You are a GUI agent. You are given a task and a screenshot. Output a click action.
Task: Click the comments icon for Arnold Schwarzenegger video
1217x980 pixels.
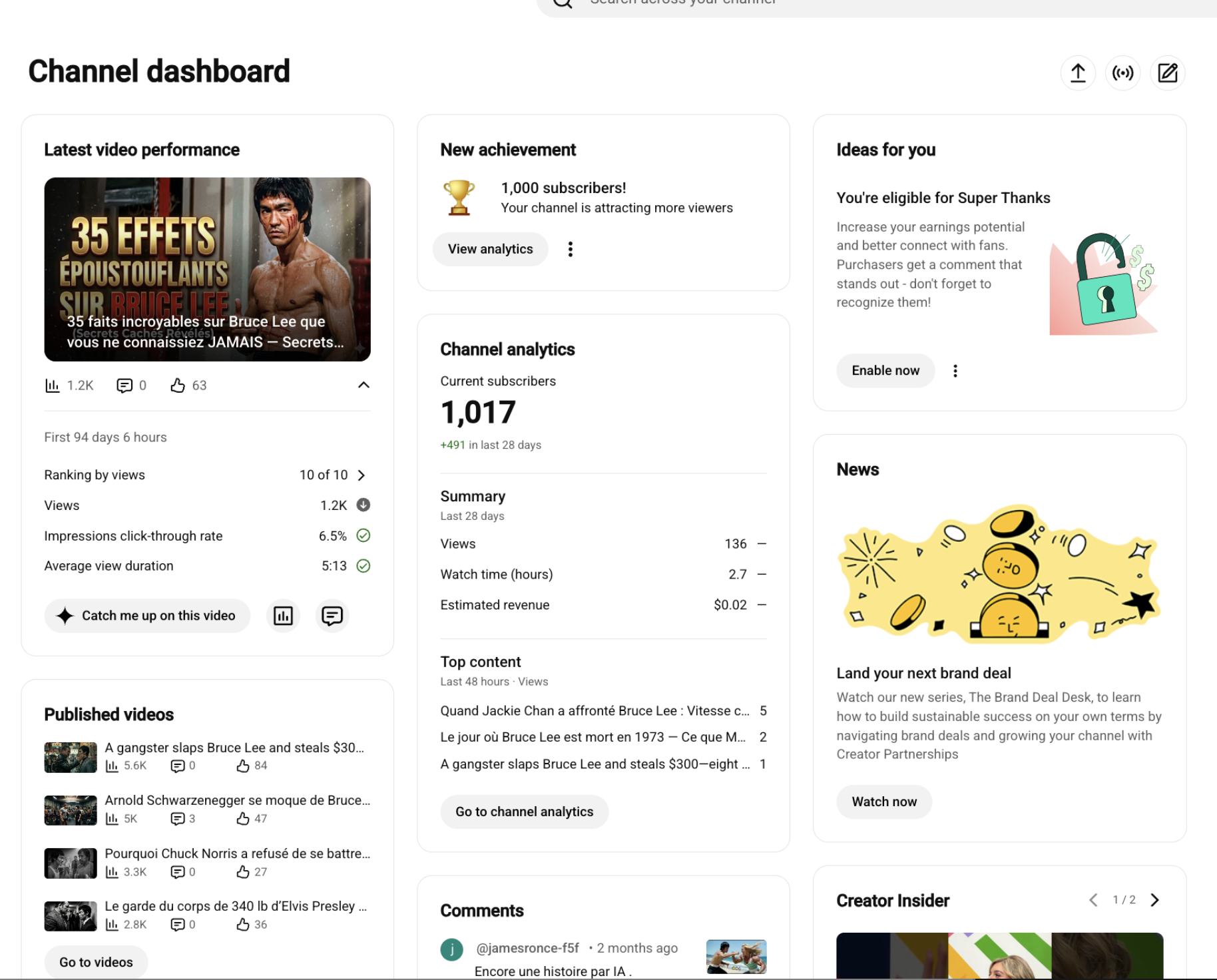click(177, 819)
